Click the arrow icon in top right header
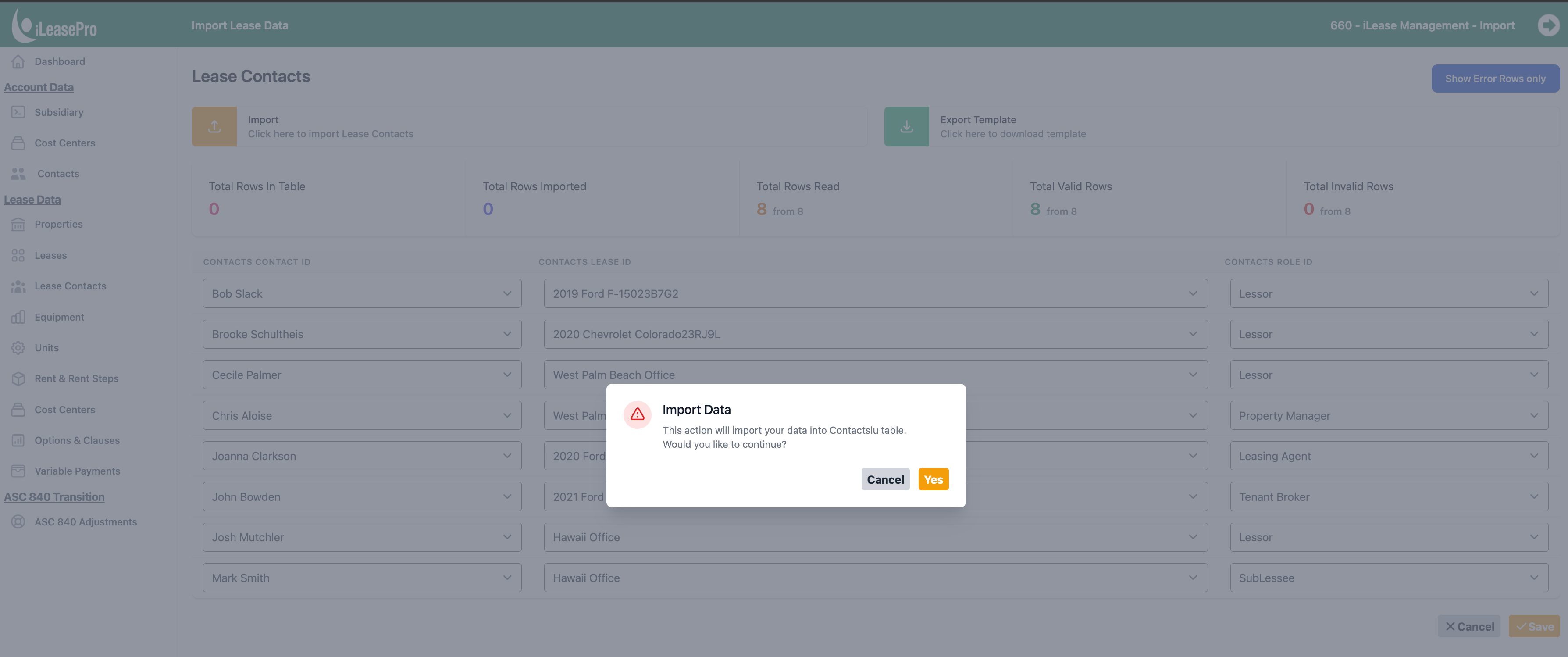This screenshot has height=657, width=1568. coord(1548,25)
